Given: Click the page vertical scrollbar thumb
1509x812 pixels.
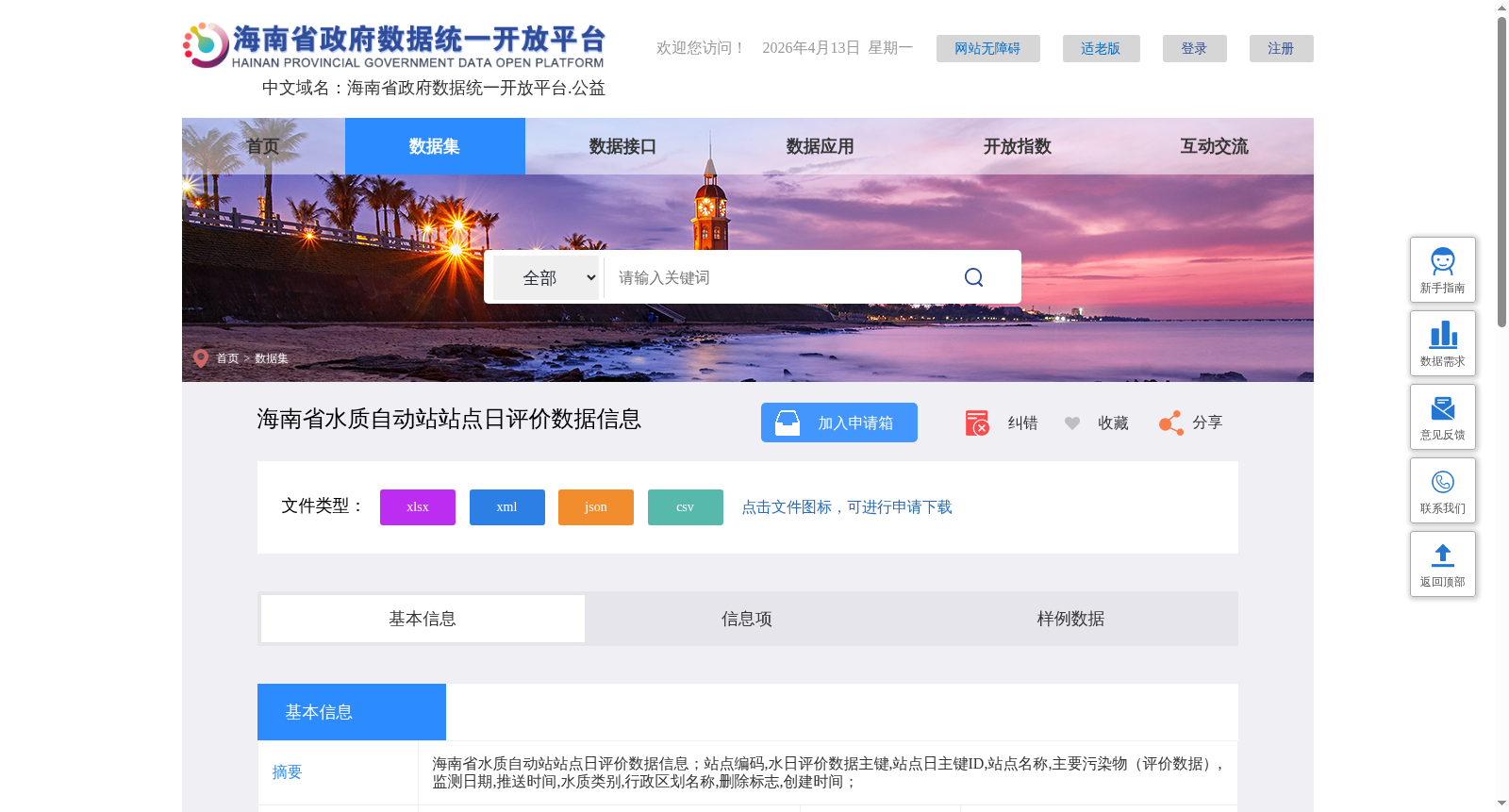Looking at the screenshot, I should pos(1501,172).
